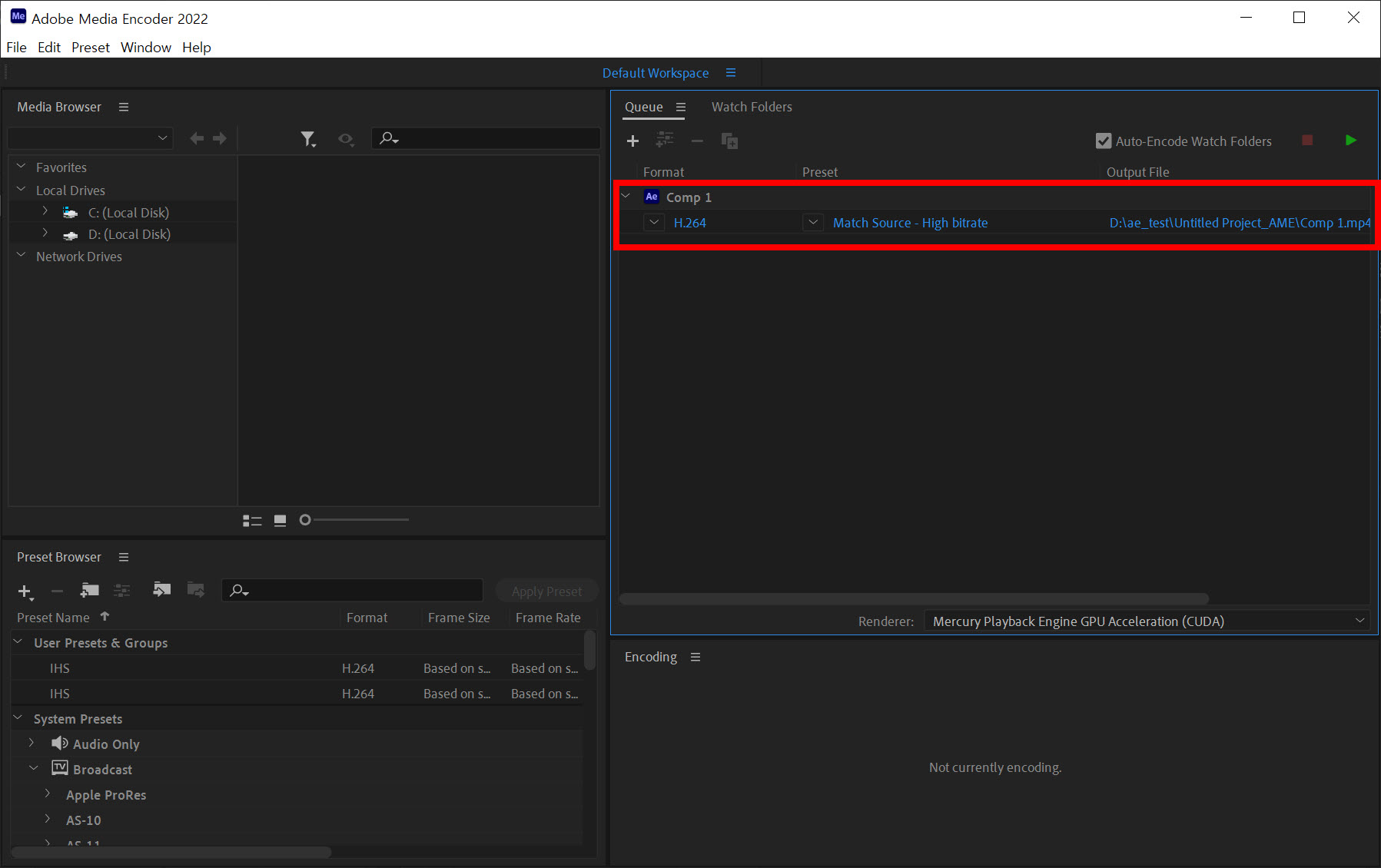The height and width of the screenshot is (868, 1381).
Task: Open the Queue panel menu icon
Action: point(681,107)
